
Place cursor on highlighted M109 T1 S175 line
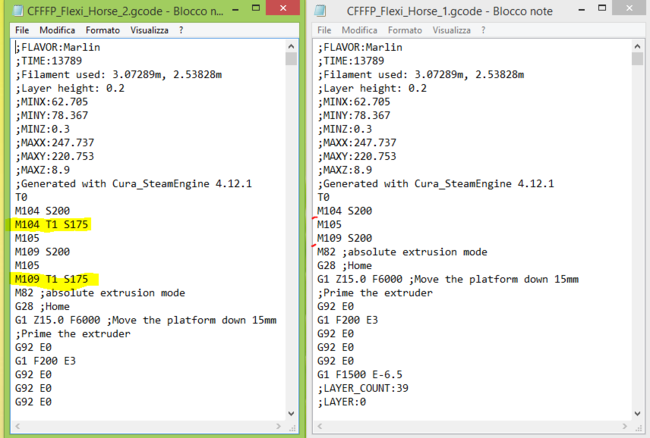pos(52,278)
